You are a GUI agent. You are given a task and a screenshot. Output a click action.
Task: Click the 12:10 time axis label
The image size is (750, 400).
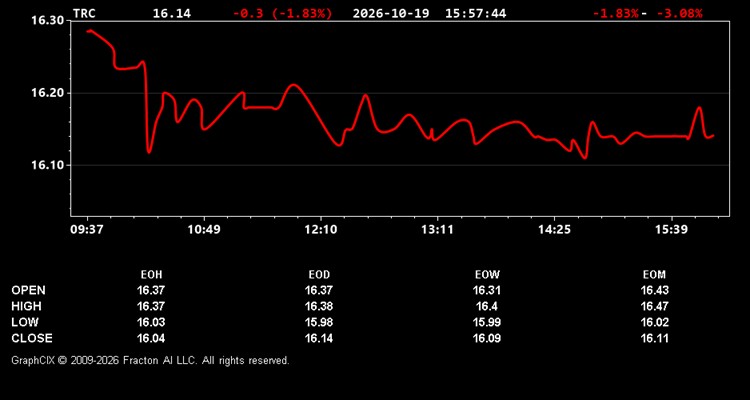point(321,230)
